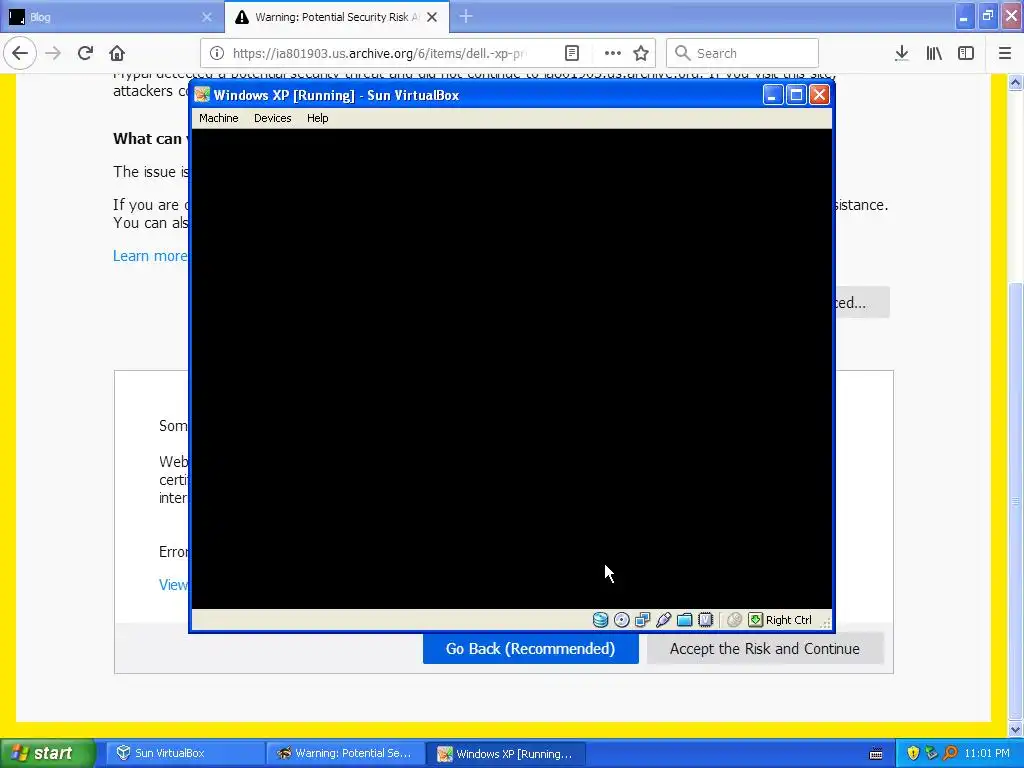Click the page vertical scrollbar thumb

[1015, 500]
